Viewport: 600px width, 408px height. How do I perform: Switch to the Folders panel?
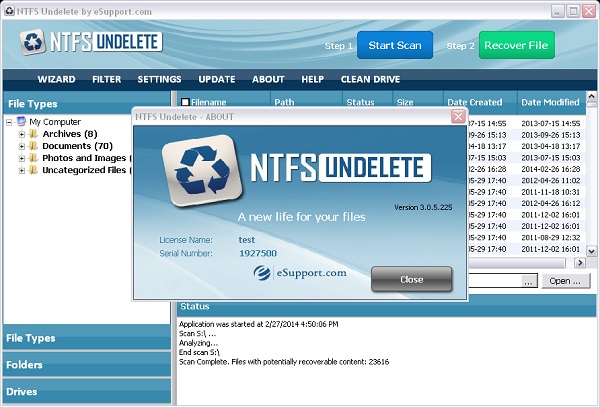[87, 364]
